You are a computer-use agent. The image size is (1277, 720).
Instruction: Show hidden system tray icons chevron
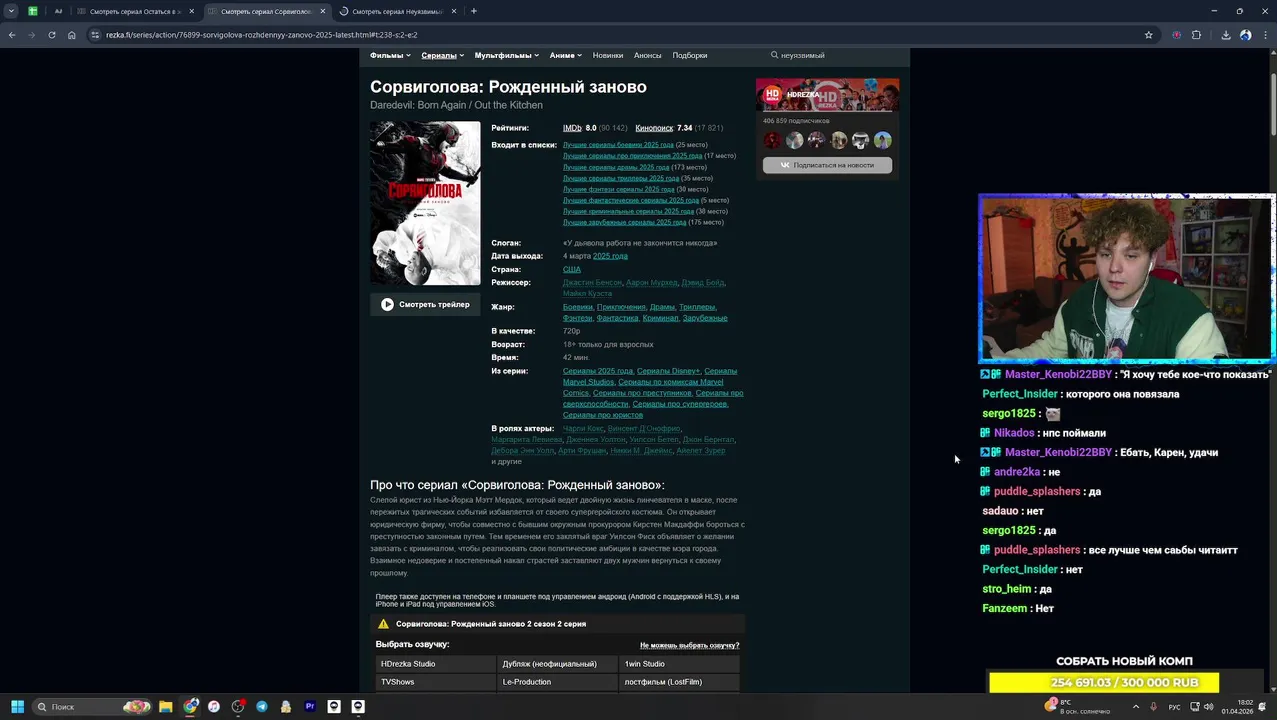coord(1135,706)
